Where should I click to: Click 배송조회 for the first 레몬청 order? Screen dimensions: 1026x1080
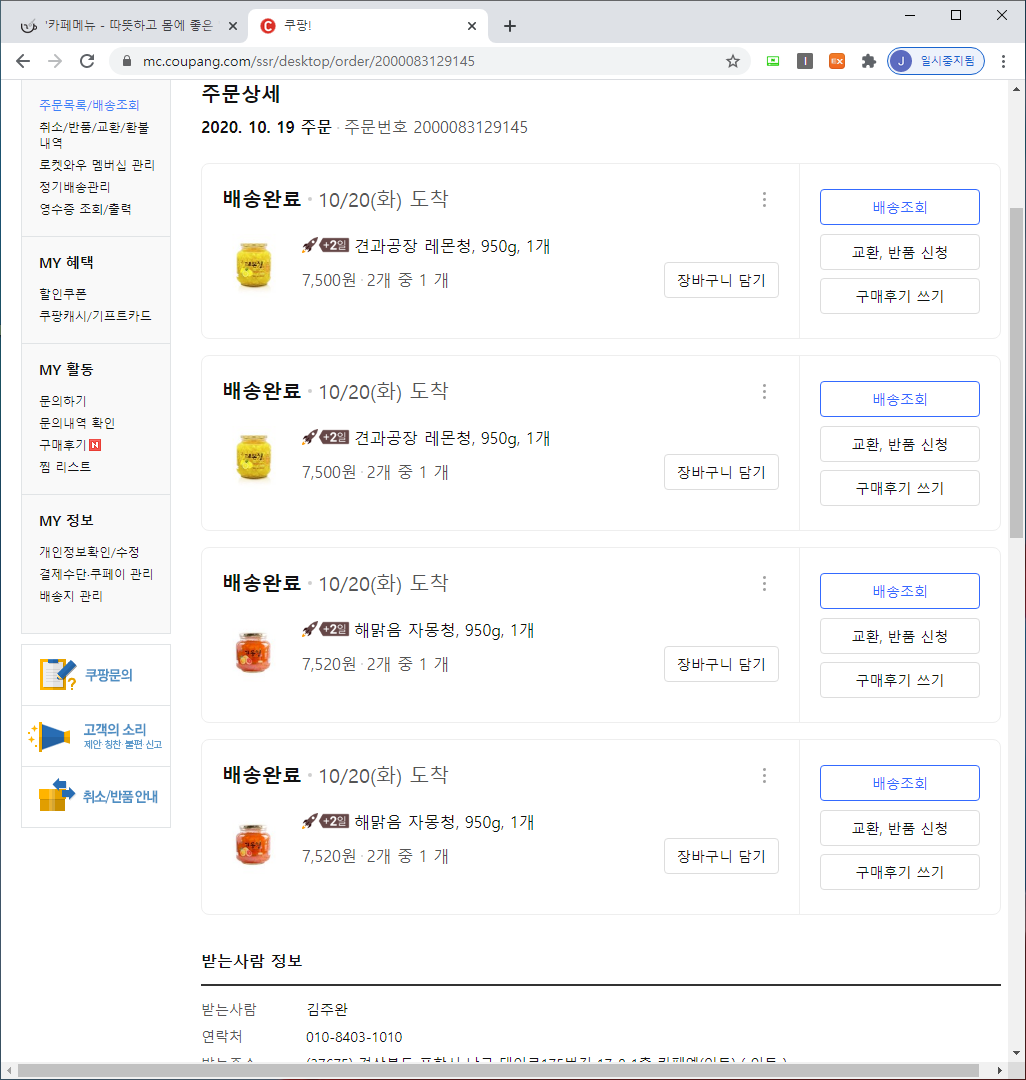(x=899, y=207)
